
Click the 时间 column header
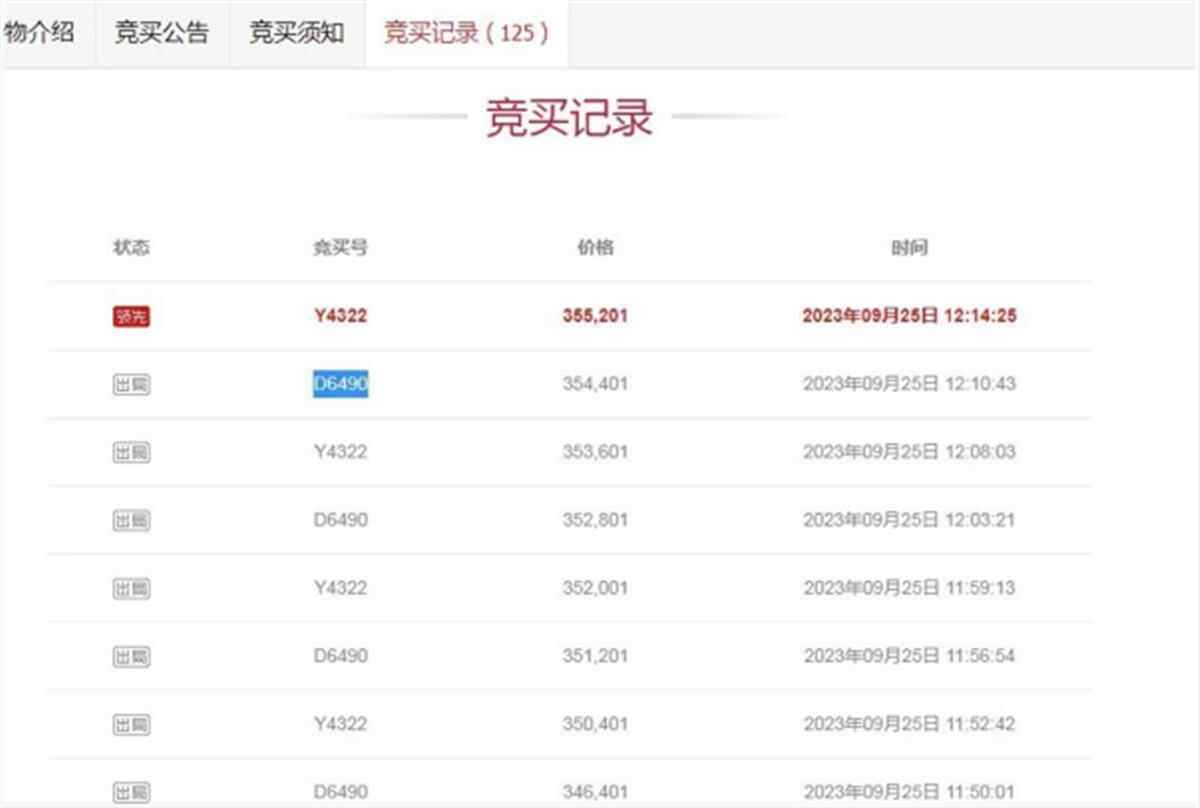pos(909,247)
